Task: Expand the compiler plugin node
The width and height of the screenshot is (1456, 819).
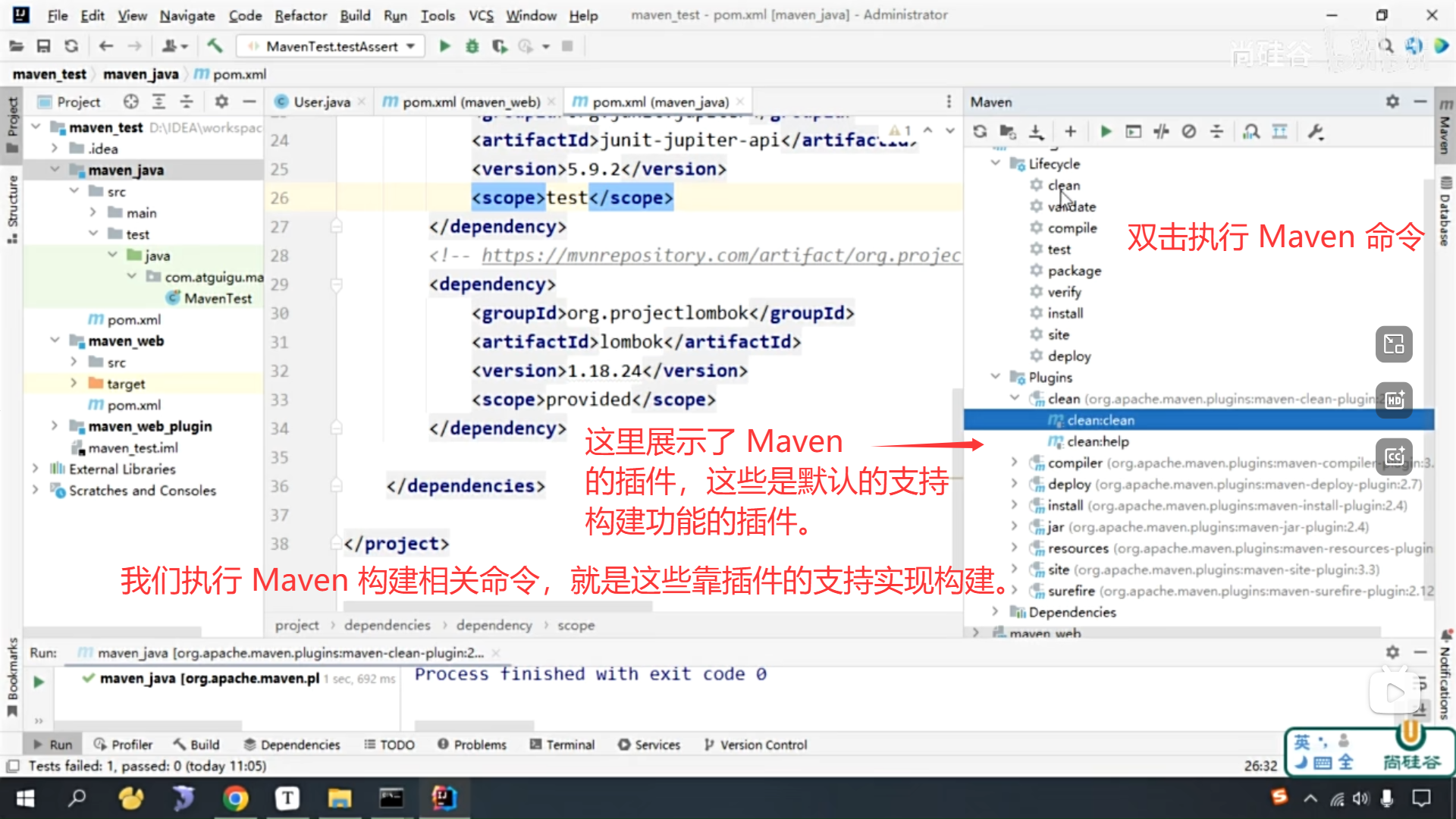Action: 1015,463
